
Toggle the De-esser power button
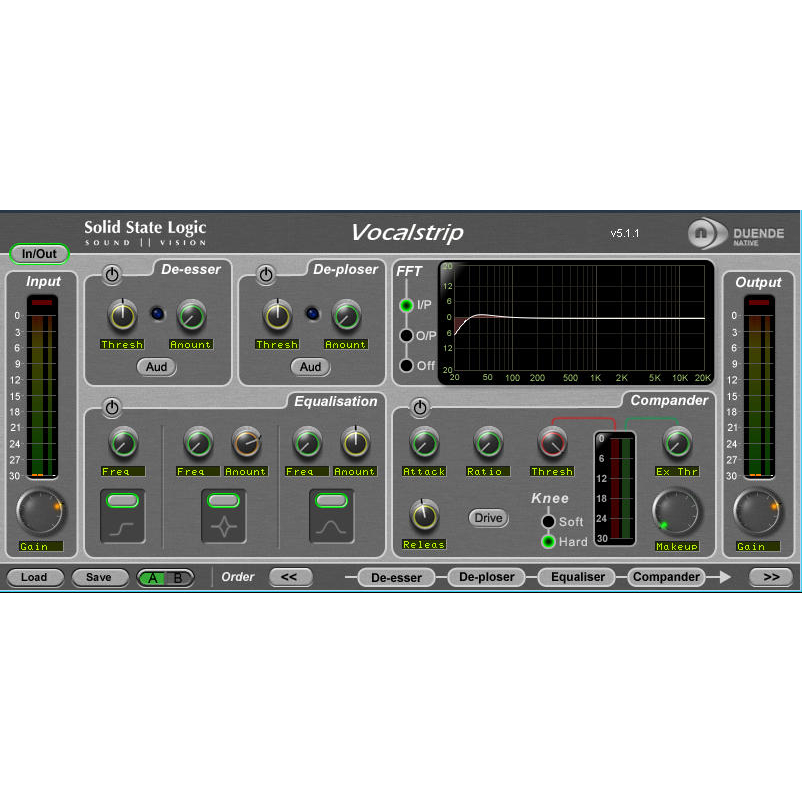coord(111,274)
